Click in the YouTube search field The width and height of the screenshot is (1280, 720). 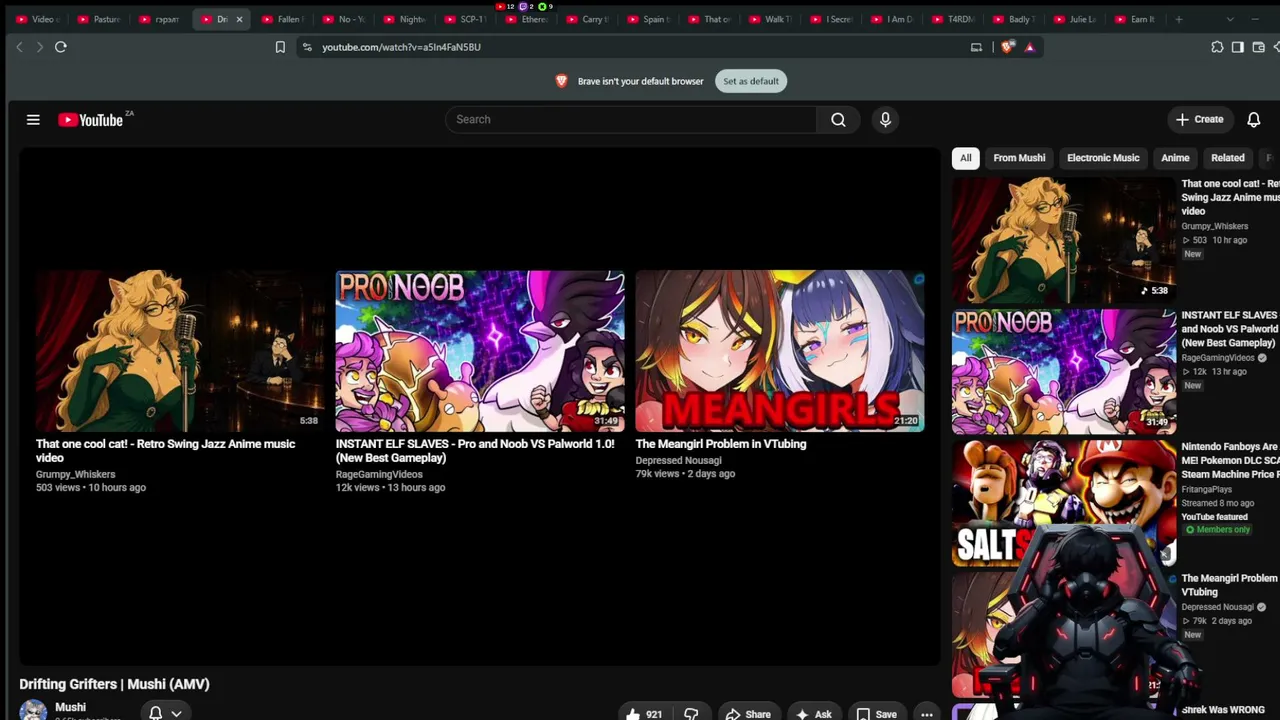[x=631, y=120]
